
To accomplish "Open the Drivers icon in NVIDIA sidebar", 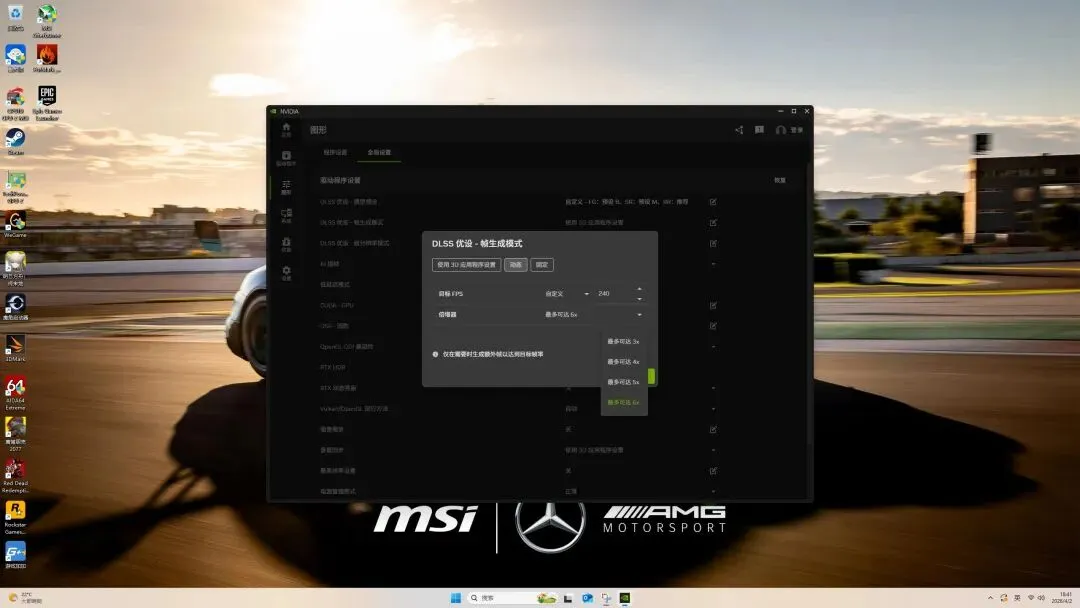I will 286,158.
